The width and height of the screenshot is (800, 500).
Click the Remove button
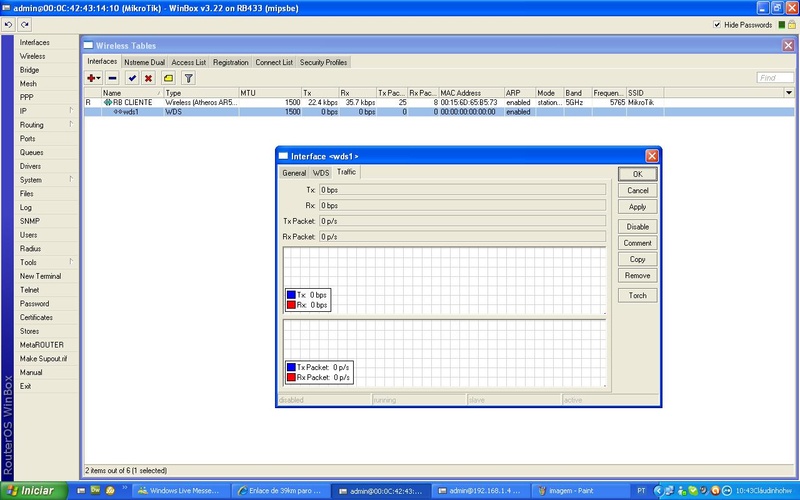(x=638, y=276)
